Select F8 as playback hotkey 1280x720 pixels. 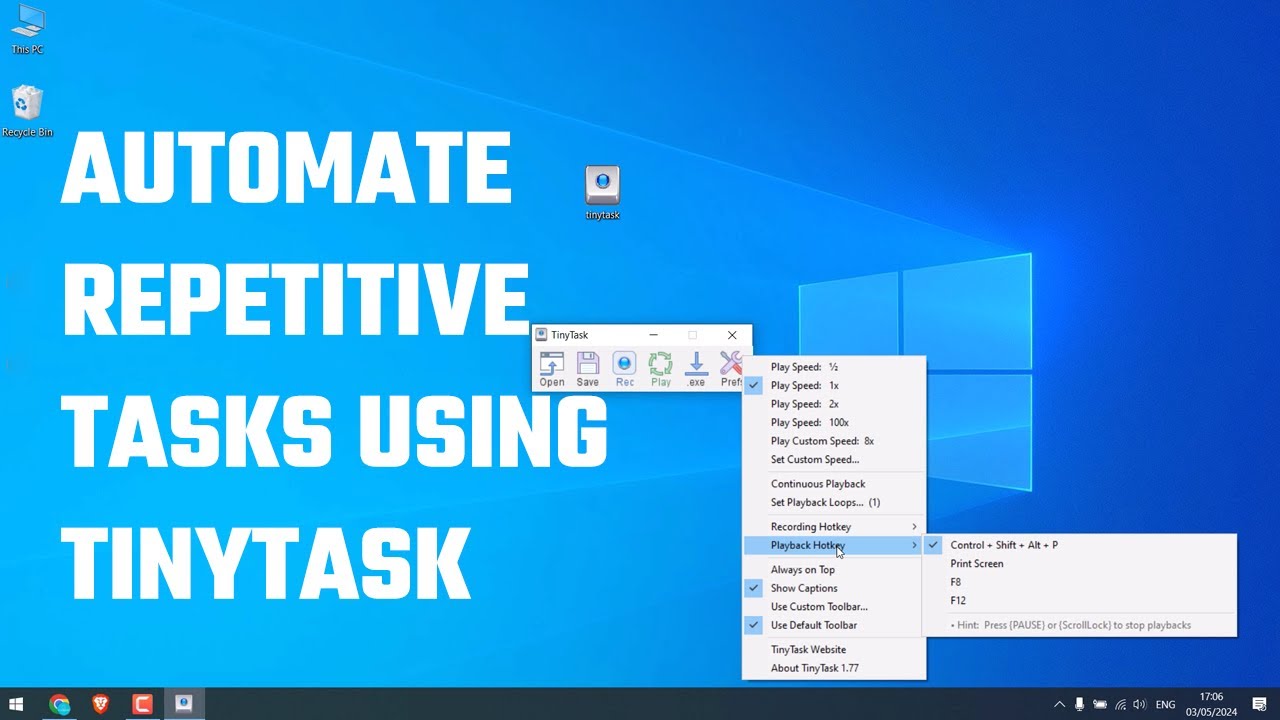1079,582
